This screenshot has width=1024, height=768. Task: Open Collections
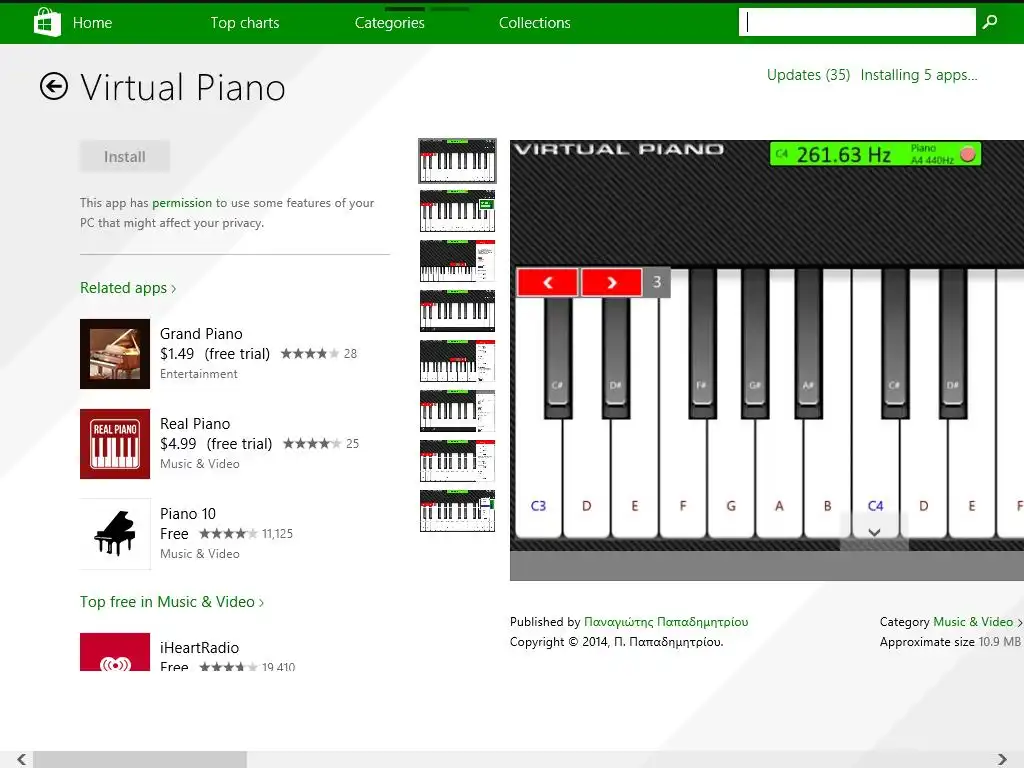pos(535,23)
